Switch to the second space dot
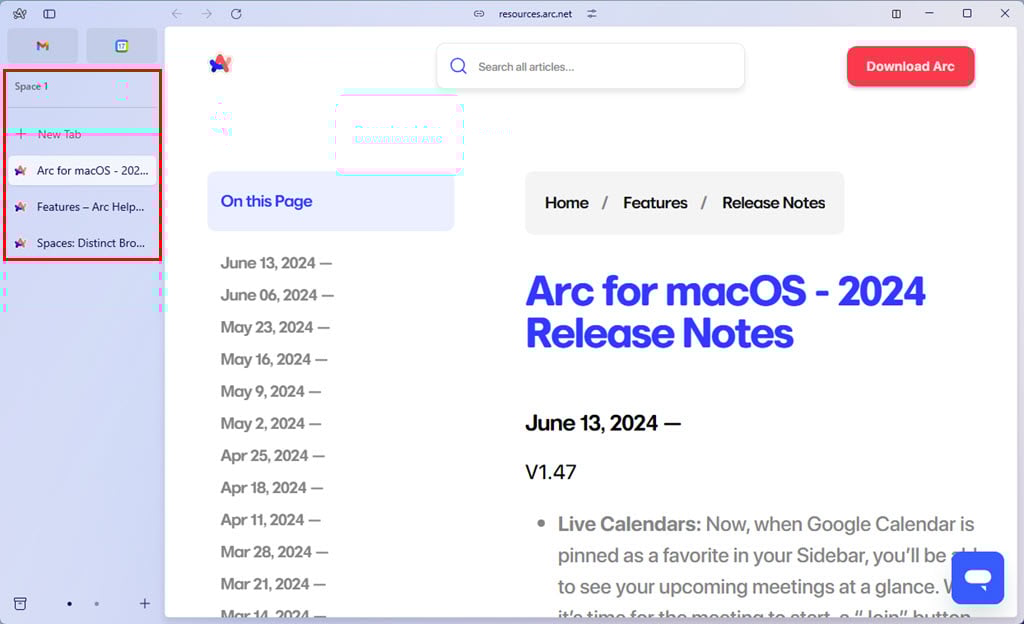 click(97, 604)
